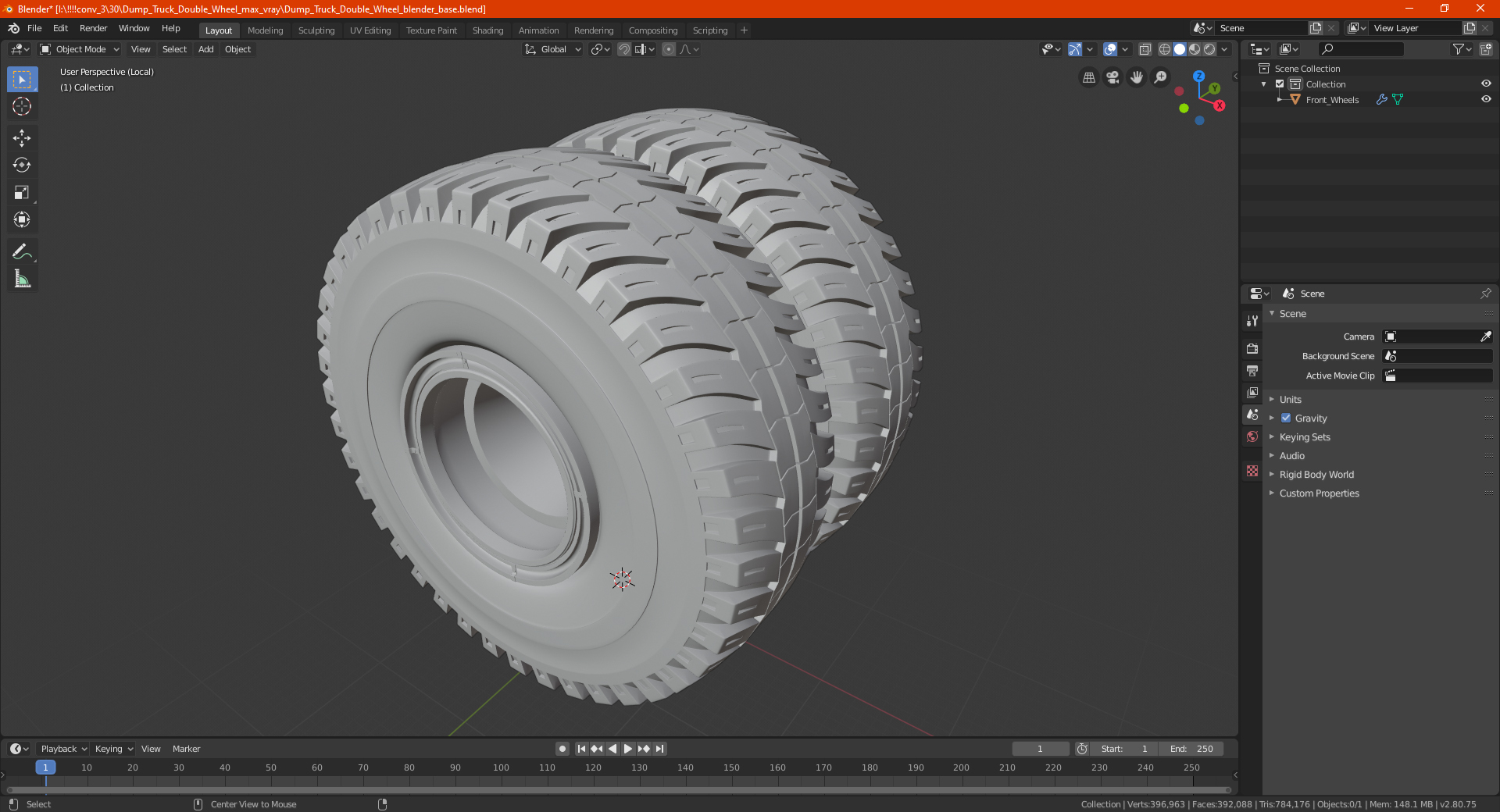Image resolution: width=1500 pixels, height=812 pixels.
Task: Click the pan view hand icon
Action: [1137, 77]
